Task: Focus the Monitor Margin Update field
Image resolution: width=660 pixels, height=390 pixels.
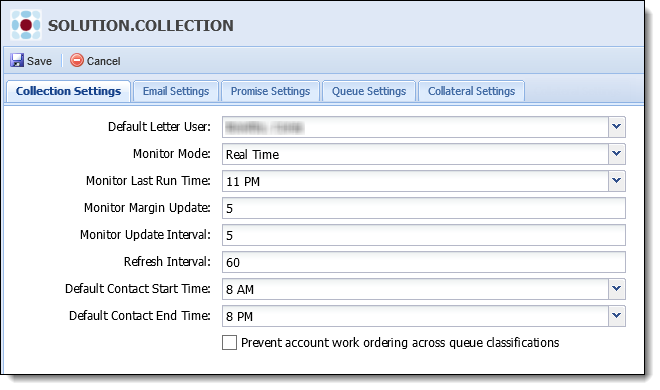Action: [424, 208]
